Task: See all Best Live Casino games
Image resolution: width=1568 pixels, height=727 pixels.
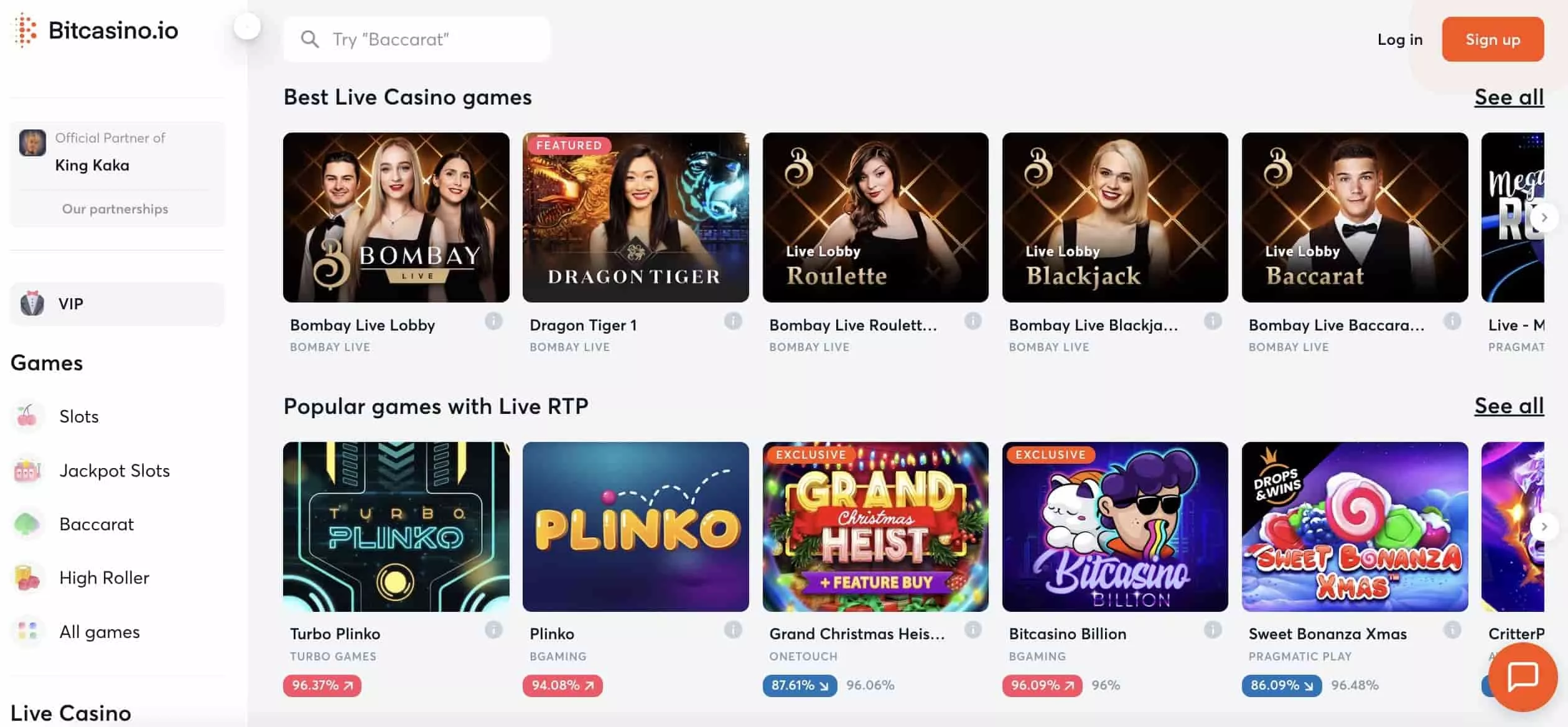Action: click(x=1509, y=97)
